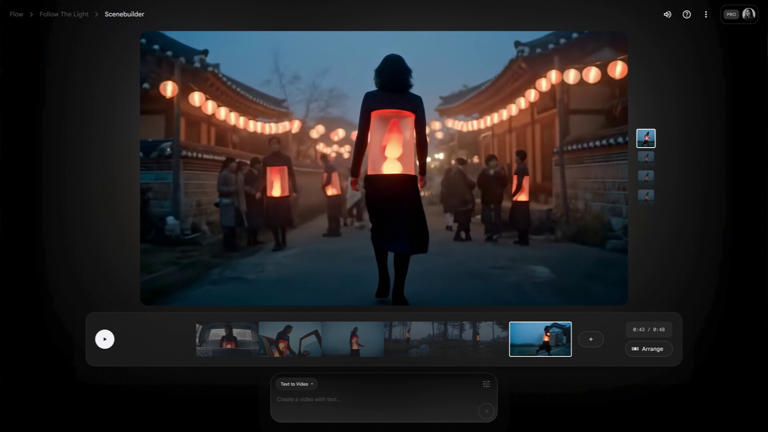
Task: Click the user profile avatar
Action: point(748,15)
